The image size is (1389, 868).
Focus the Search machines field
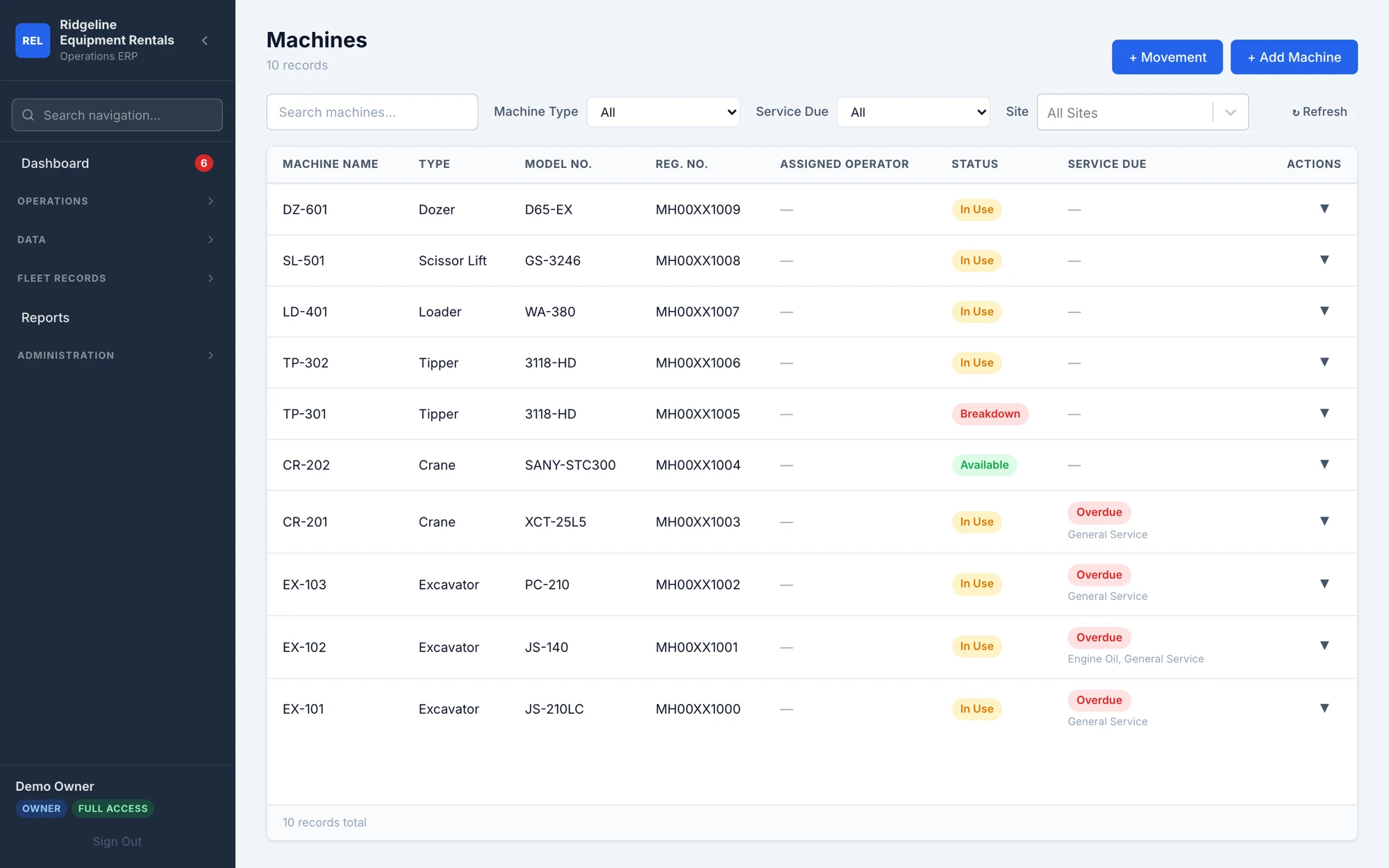point(372,112)
